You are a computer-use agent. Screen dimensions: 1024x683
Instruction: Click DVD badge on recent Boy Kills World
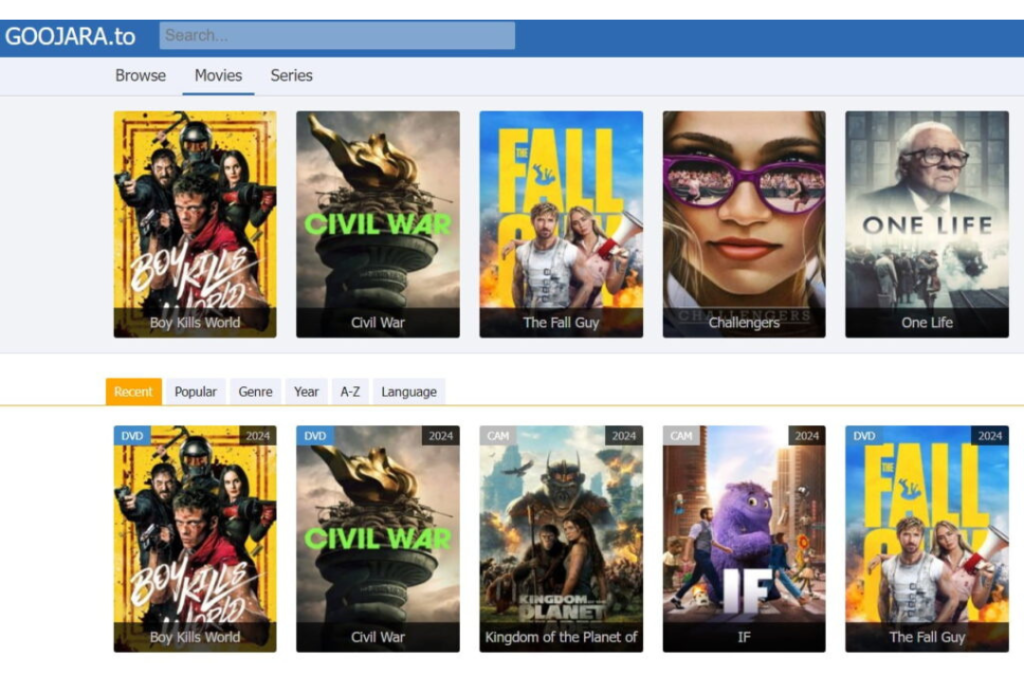[x=132, y=436]
